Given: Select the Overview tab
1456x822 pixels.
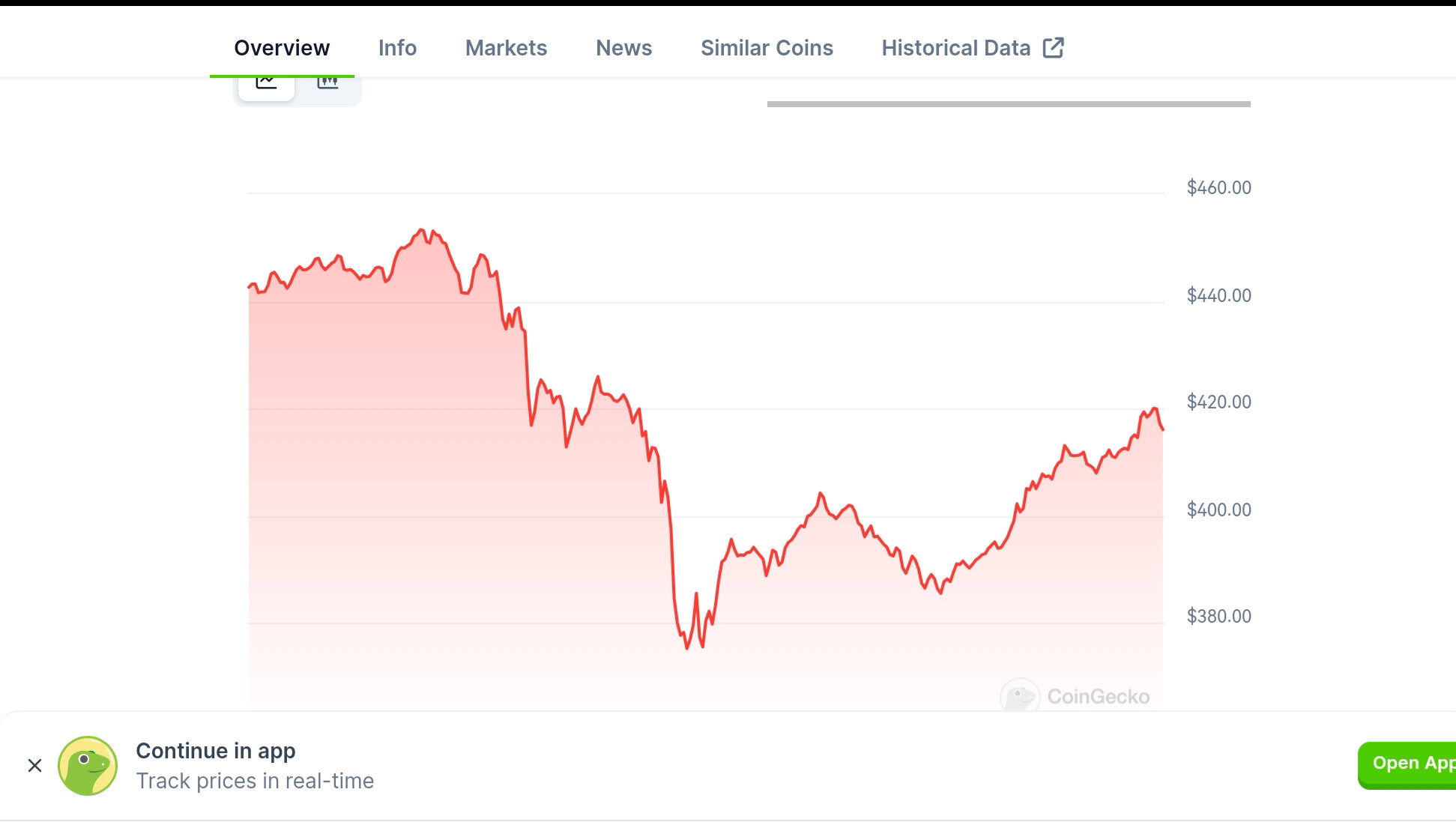Looking at the screenshot, I should coord(282,48).
